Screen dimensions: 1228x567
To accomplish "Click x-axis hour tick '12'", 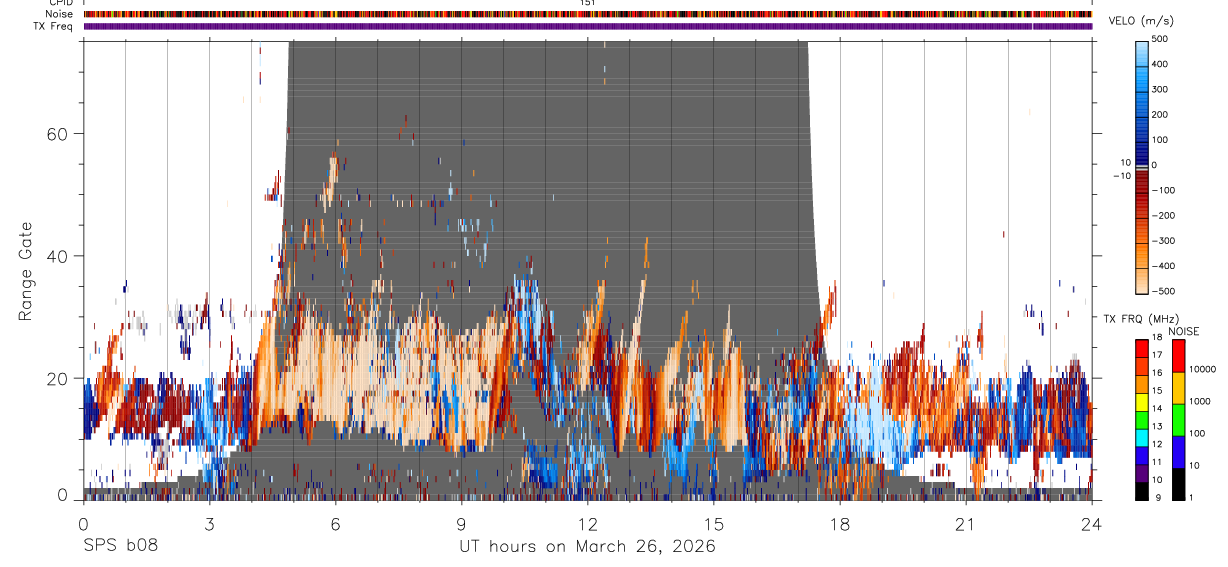I will point(587,524).
